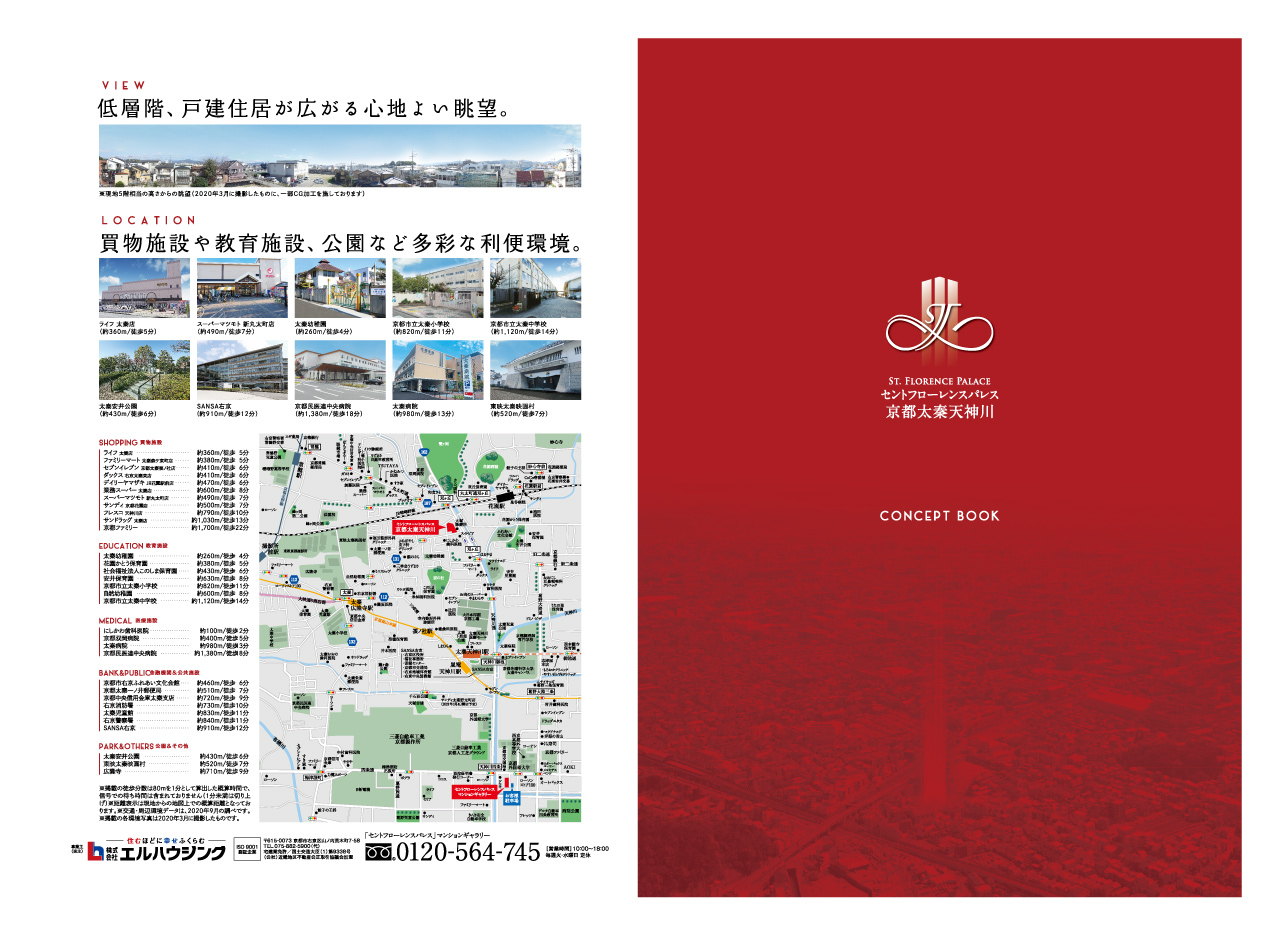Click the St. Florence Palace emblem logo
Viewport: 1276px width, 935px height.
point(939,320)
